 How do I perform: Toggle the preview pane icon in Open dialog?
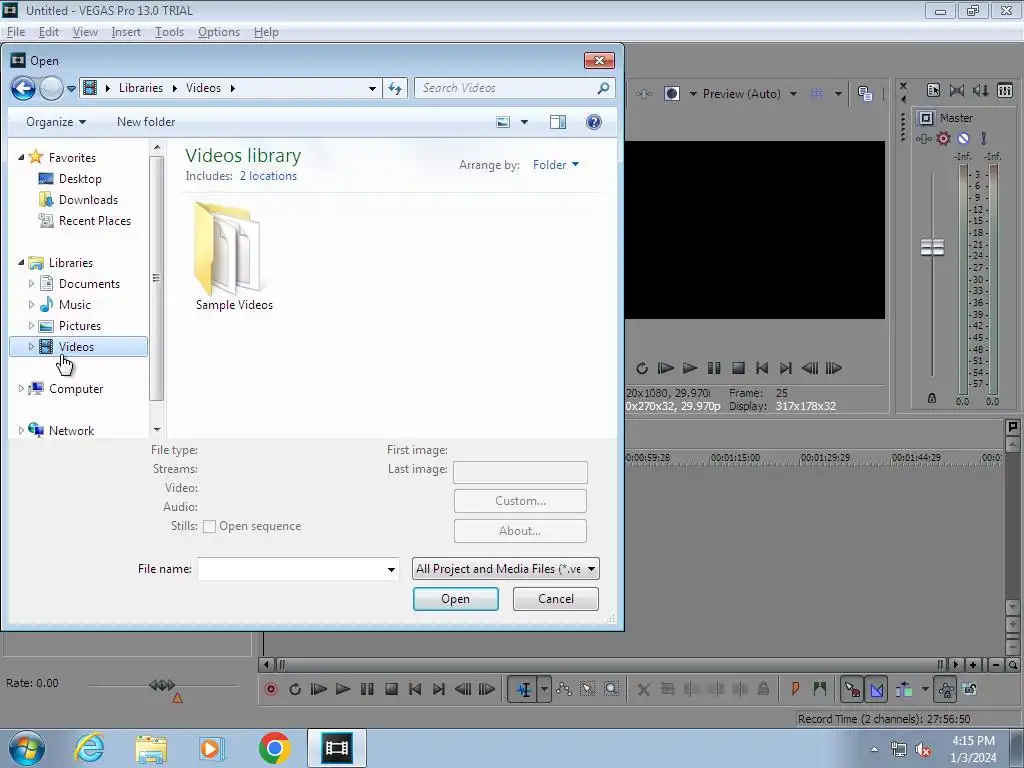click(558, 122)
